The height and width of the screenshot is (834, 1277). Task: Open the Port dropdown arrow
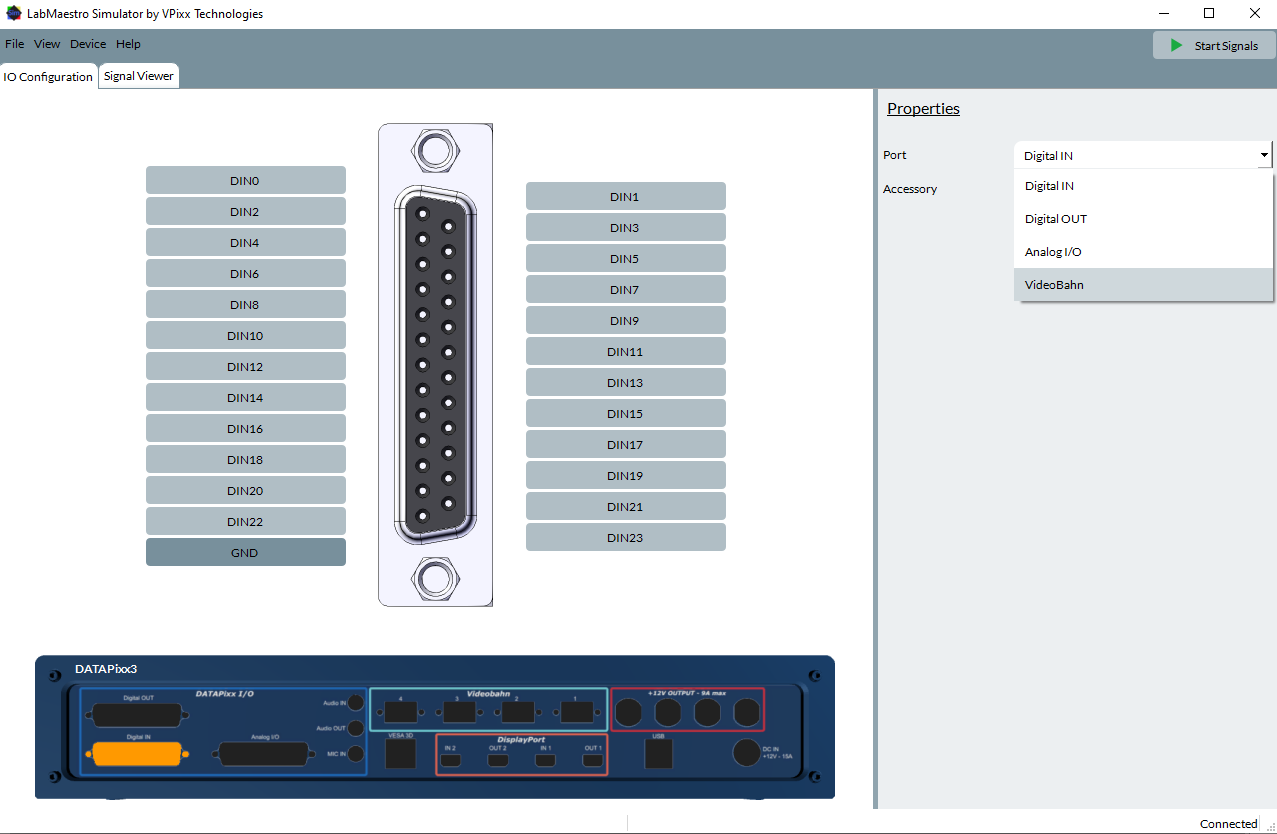[x=1264, y=156]
